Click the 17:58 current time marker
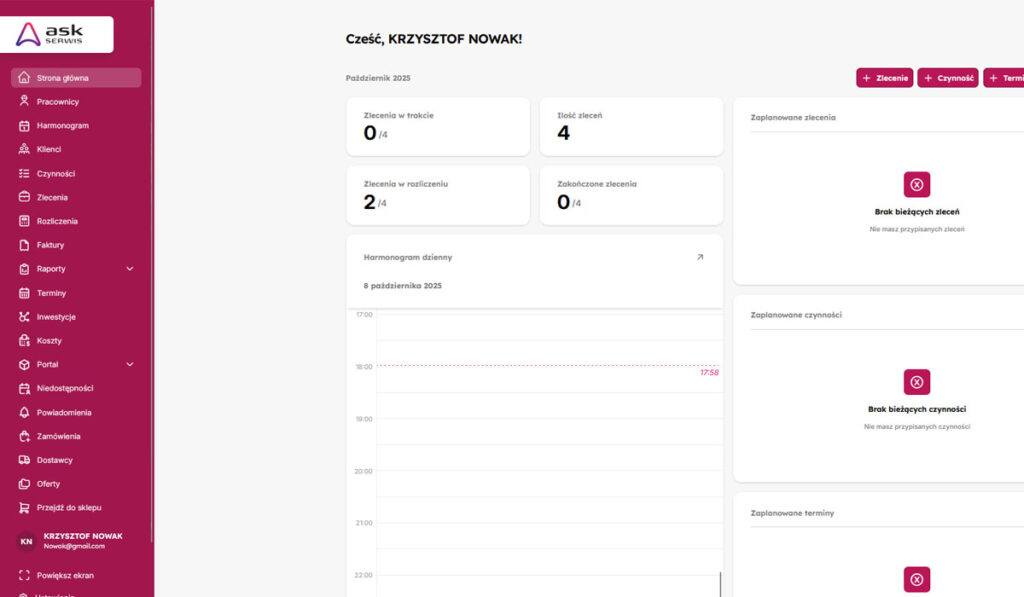Screen dimensions: 1024x597 coord(709,372)
